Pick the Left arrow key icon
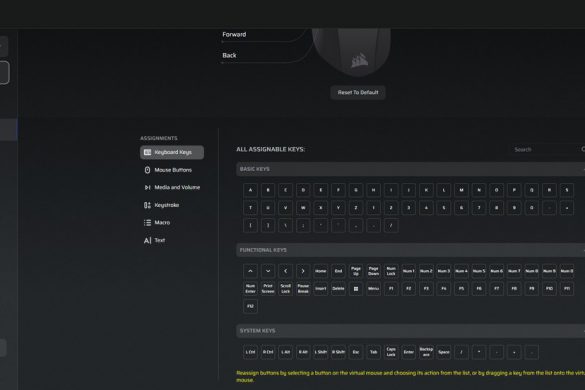 (285, 271)
